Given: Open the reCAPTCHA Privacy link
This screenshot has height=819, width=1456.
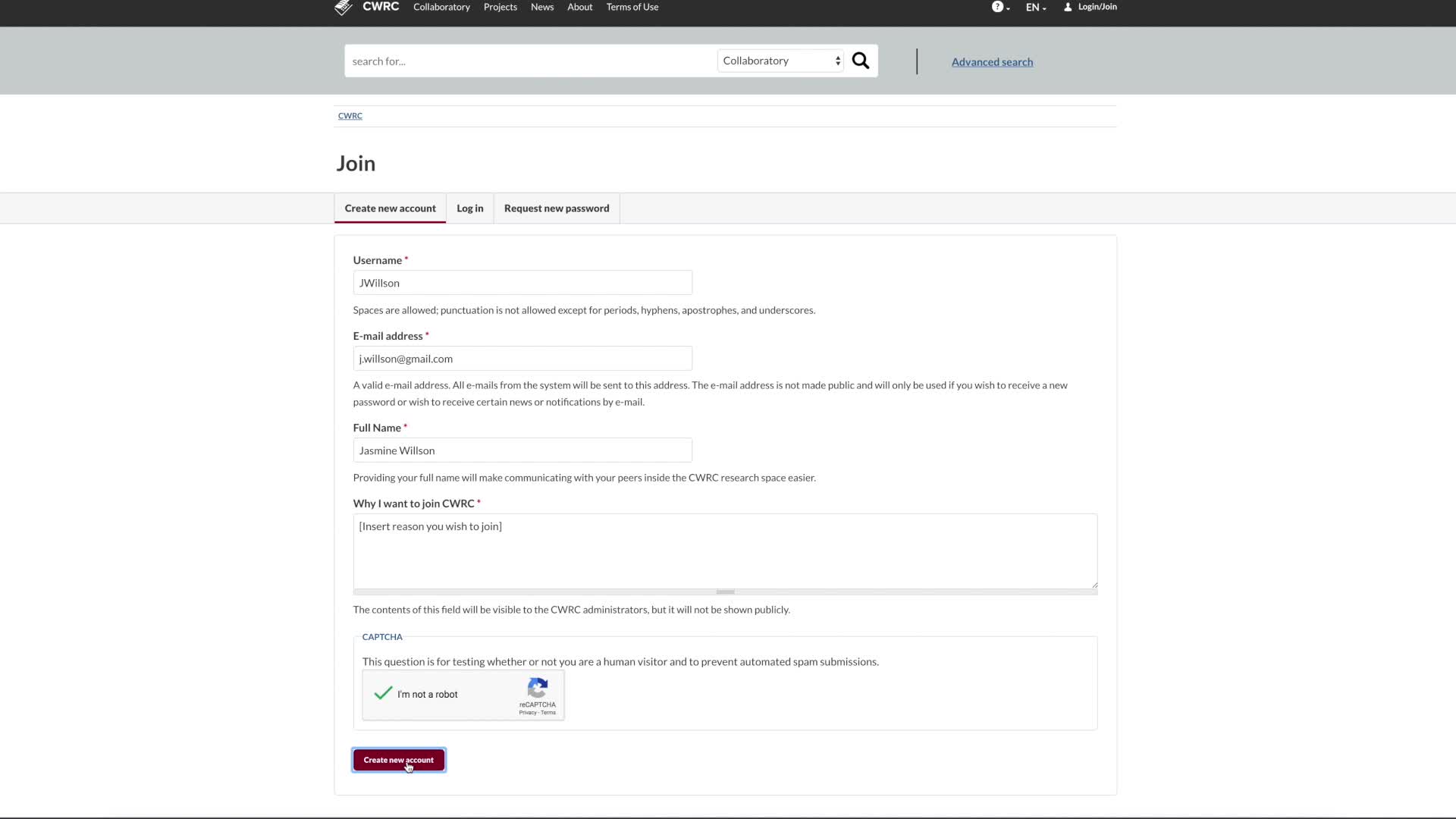Looking at the screenshot, I should pos(528,713).
